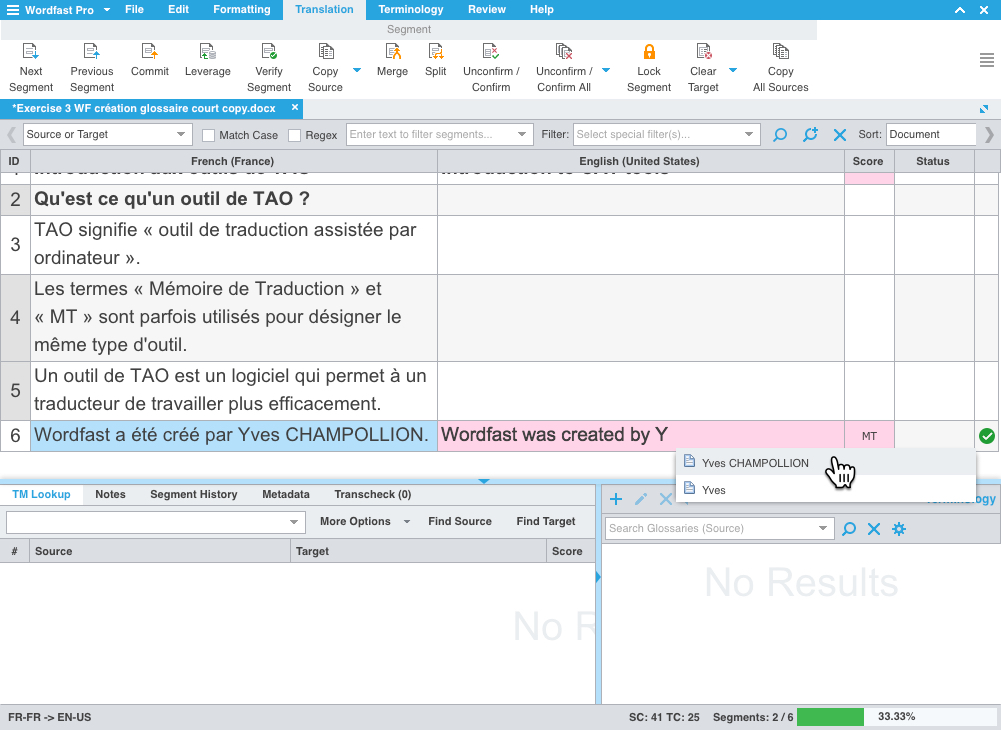
Task: Lock the current segment
Action: click(649, 52)
